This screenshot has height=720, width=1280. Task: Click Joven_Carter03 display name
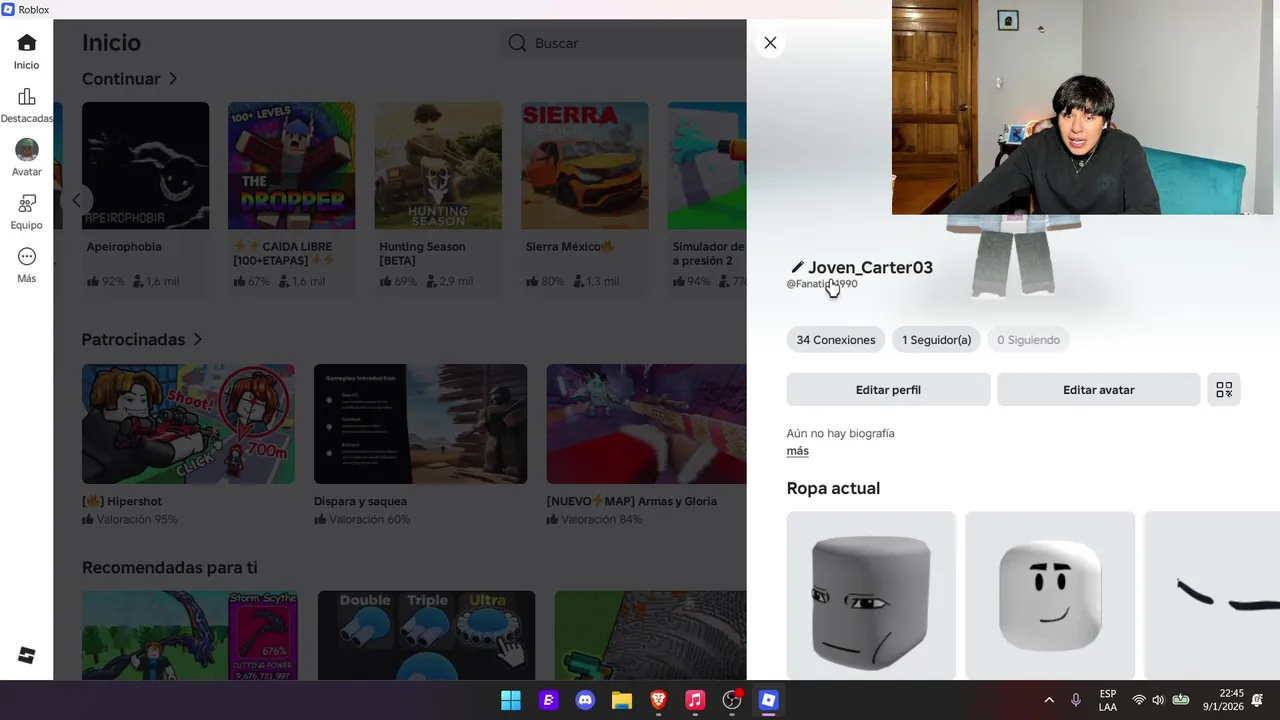tap(870, 267)
